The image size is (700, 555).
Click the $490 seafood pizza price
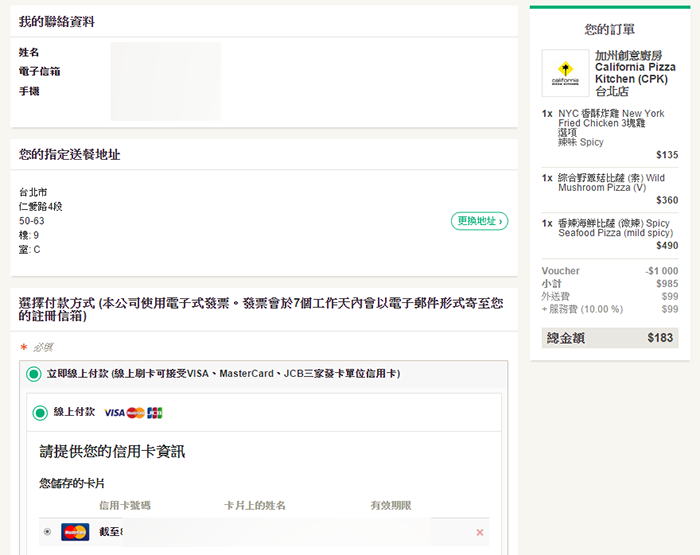pos(667,246)
